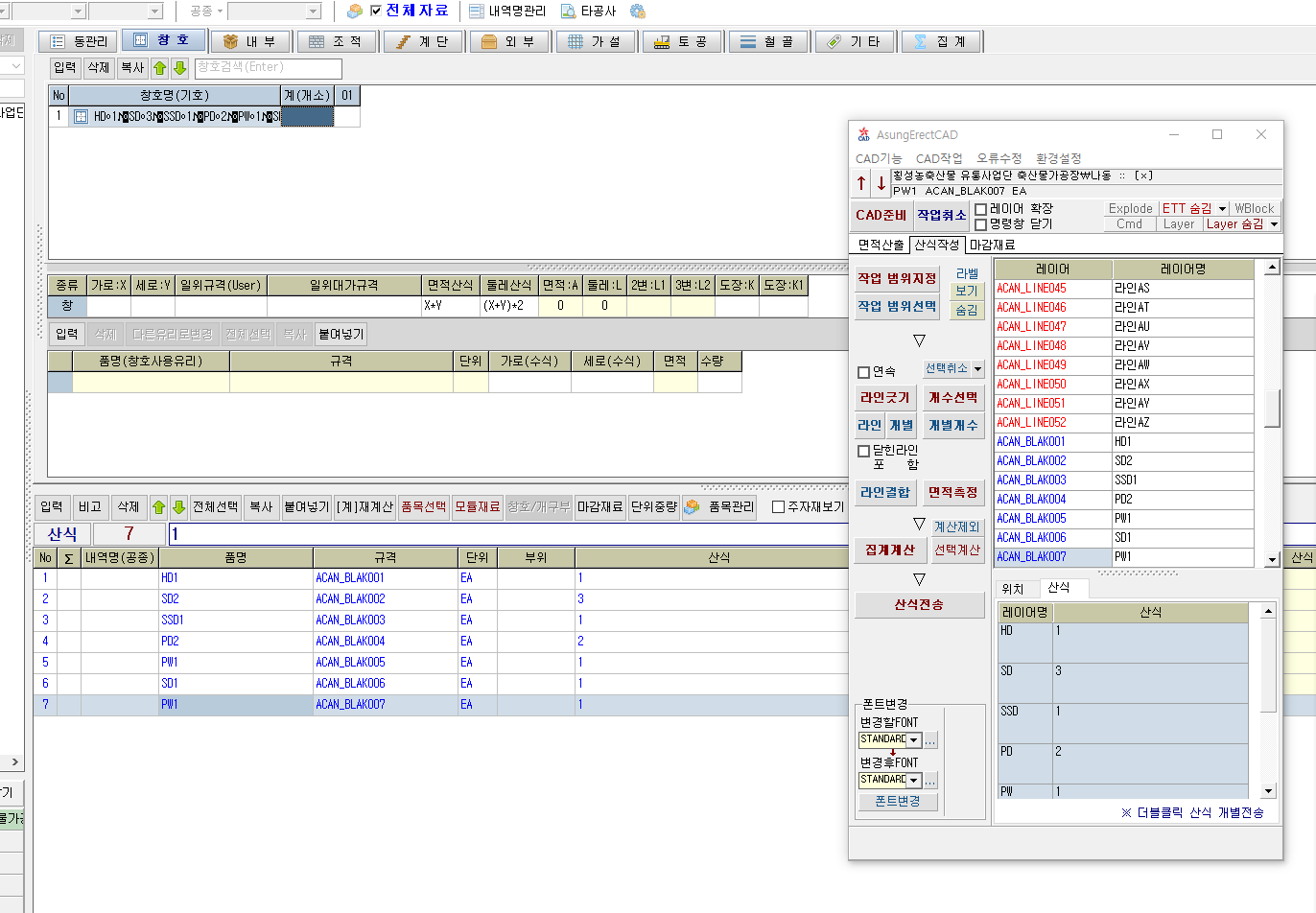
Task: Click the red down arrow in AsungErectCAD
Action: coord(881,183)
